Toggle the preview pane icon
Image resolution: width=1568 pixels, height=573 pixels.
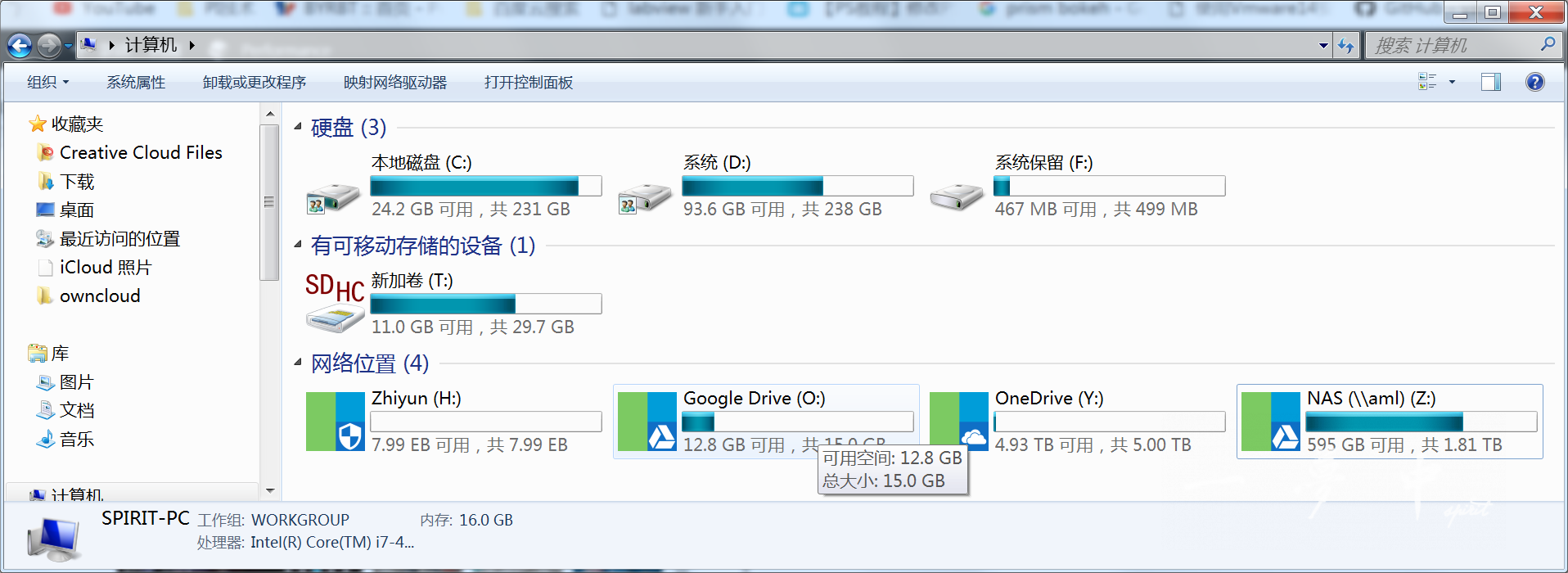[1491, 82]
